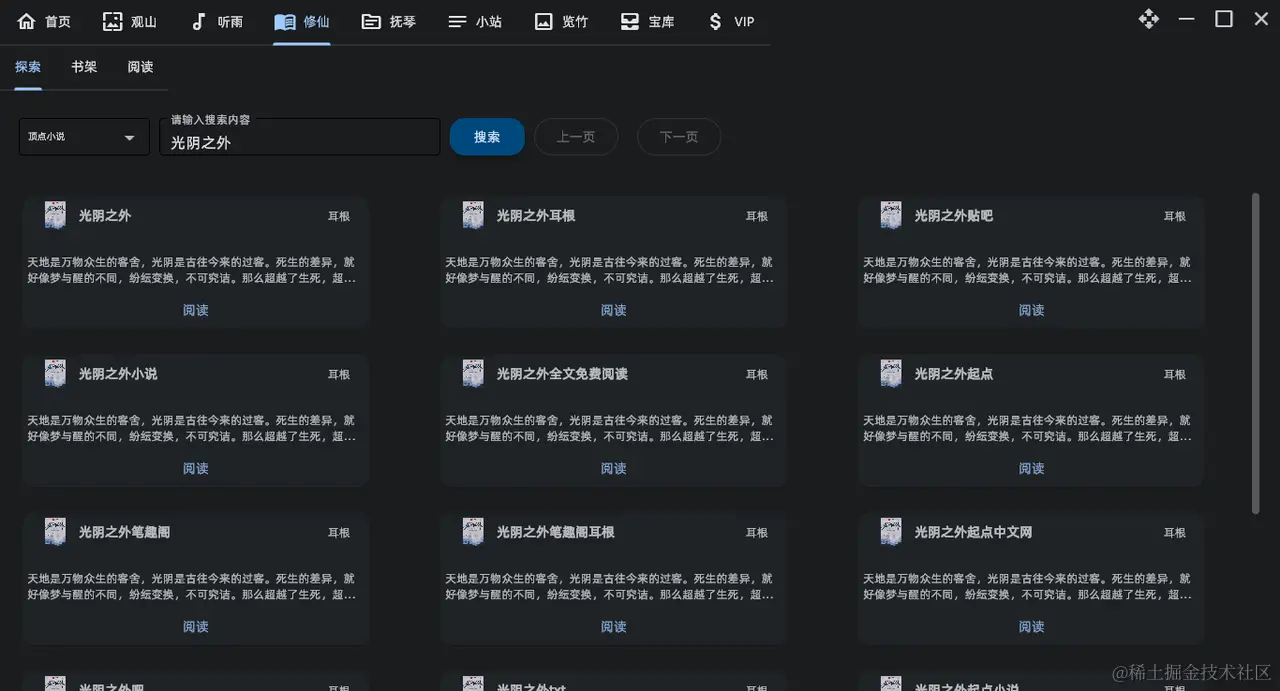Image resolution: width=1280 pixels, height=691 pixels.
Task: Click the title 光阴之外全文免费阅读
Action: click(x=562, y=374)
